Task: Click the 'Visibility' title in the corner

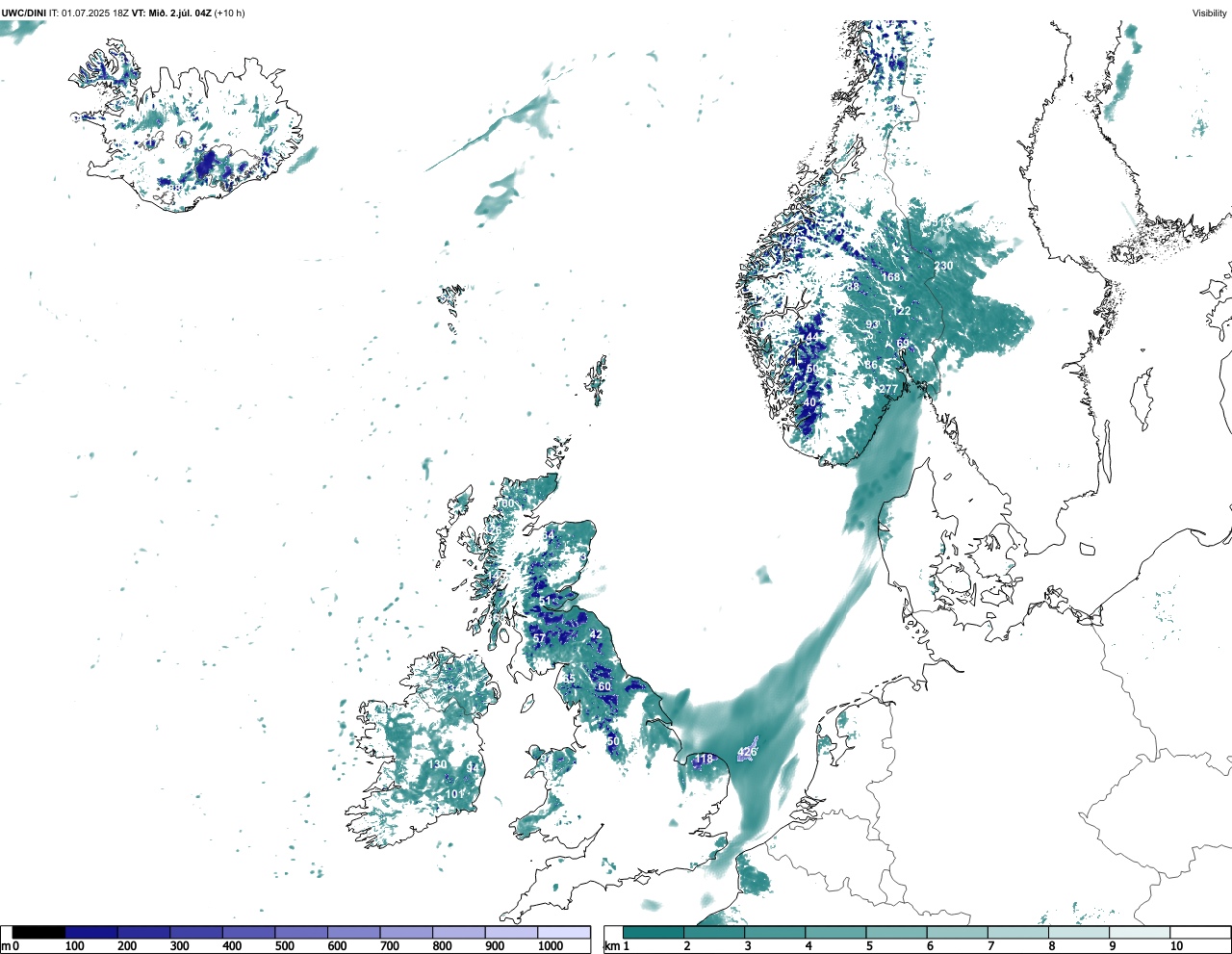Action: [x=1209, y=13]
